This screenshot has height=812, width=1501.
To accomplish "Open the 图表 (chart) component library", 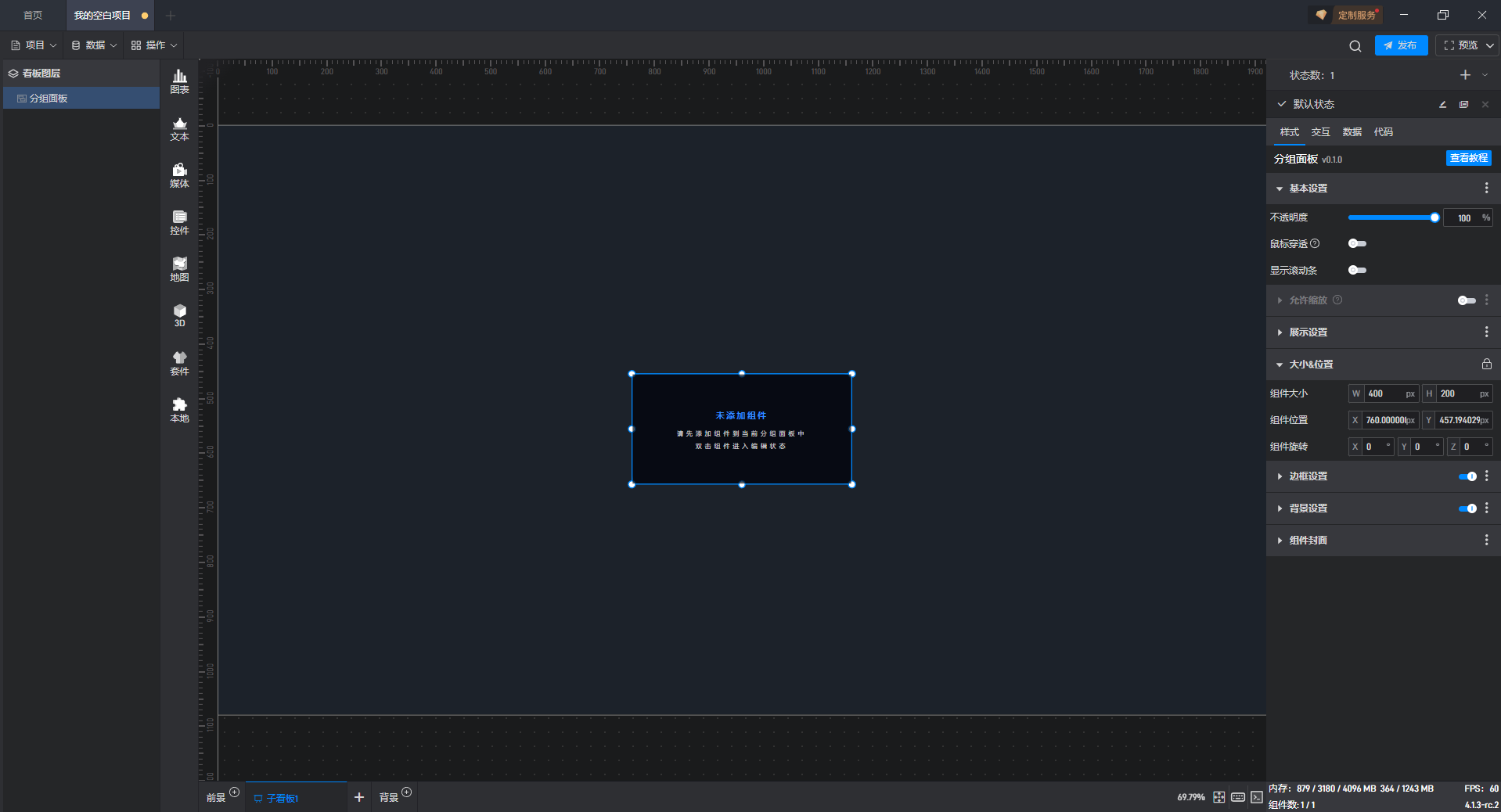I will tap(179, 81).
